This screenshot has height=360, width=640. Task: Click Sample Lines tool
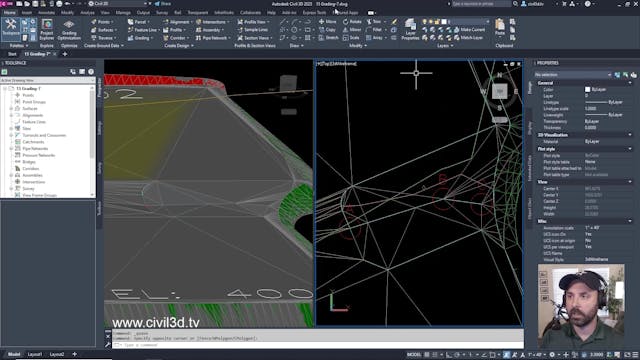point(253,30)
